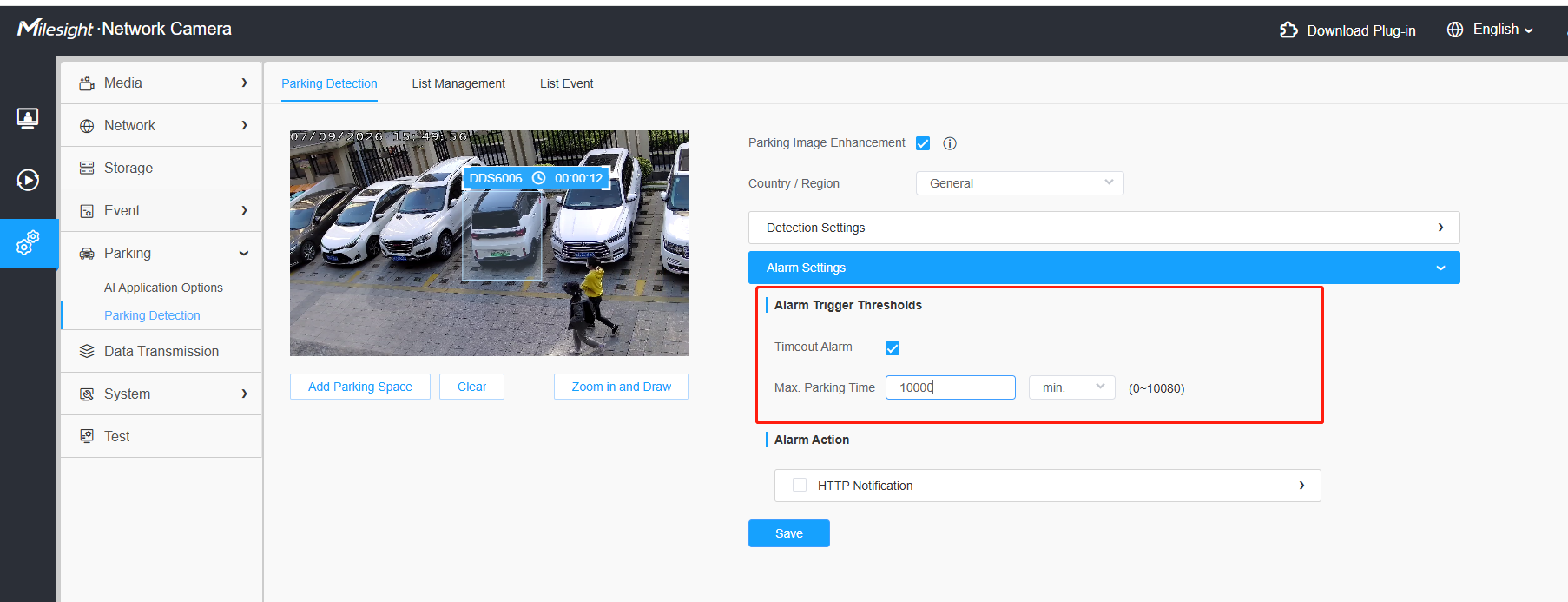Viewport: 1568px width, 602px height.
Task: Switch to the Parking Detection tab
Action: [329, 83]
